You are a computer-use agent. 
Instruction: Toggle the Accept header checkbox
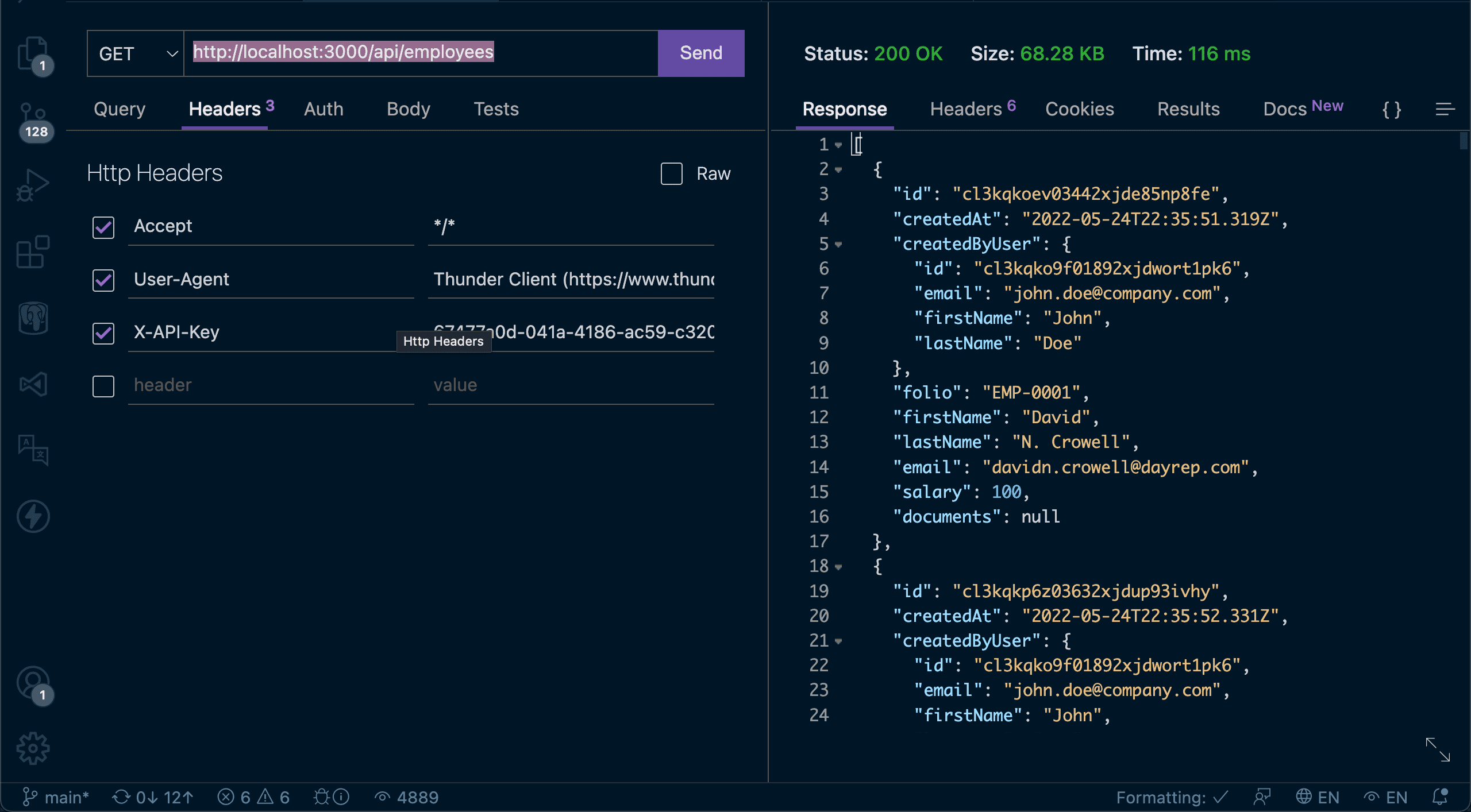click(x=103, y=226)
